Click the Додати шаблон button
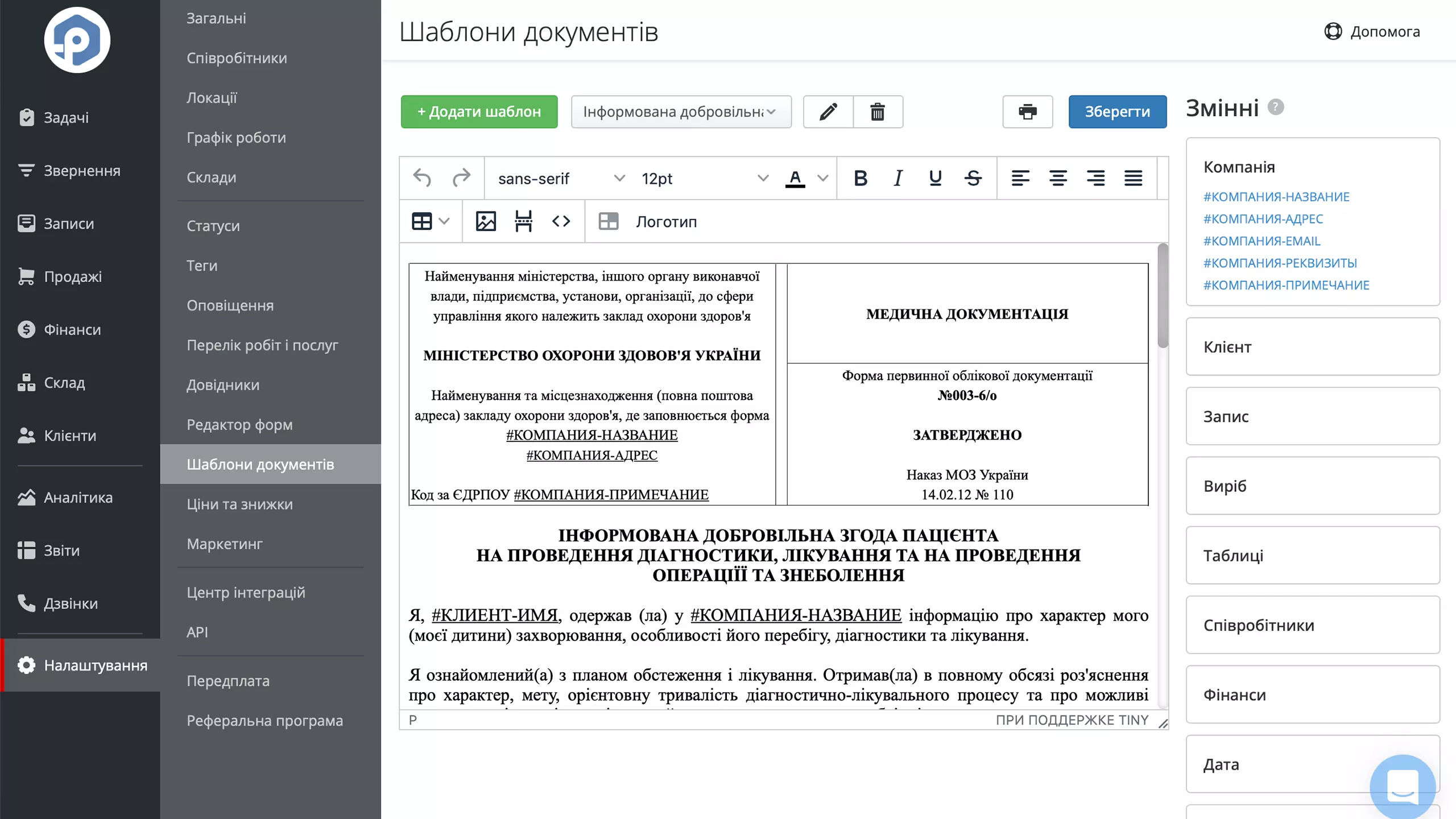Screen dimensions: 1456x819 click(x=479, y=111)
